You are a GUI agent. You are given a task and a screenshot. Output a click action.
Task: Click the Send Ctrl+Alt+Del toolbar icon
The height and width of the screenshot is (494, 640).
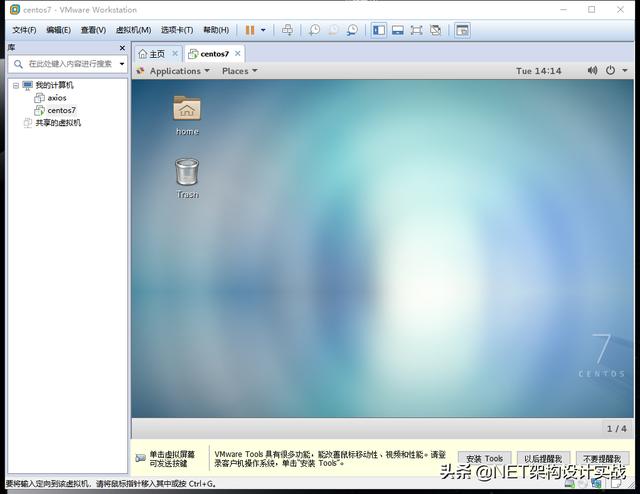(x=287, y=30)
